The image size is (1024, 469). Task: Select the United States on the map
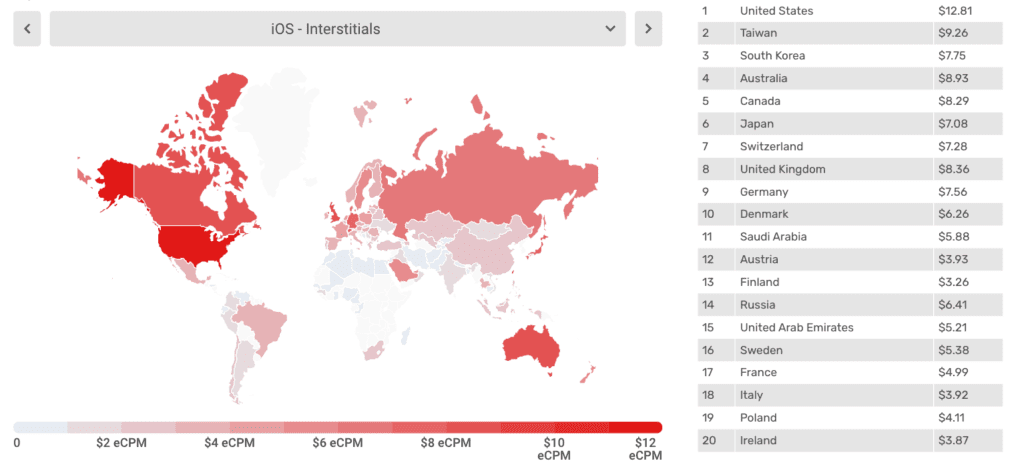(x=200, y=245)
